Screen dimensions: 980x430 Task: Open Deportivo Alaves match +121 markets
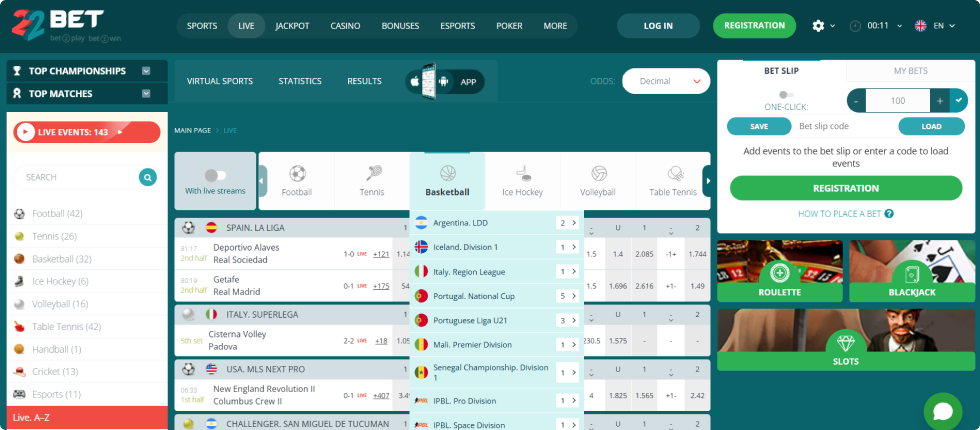click(x=381, y=254)
